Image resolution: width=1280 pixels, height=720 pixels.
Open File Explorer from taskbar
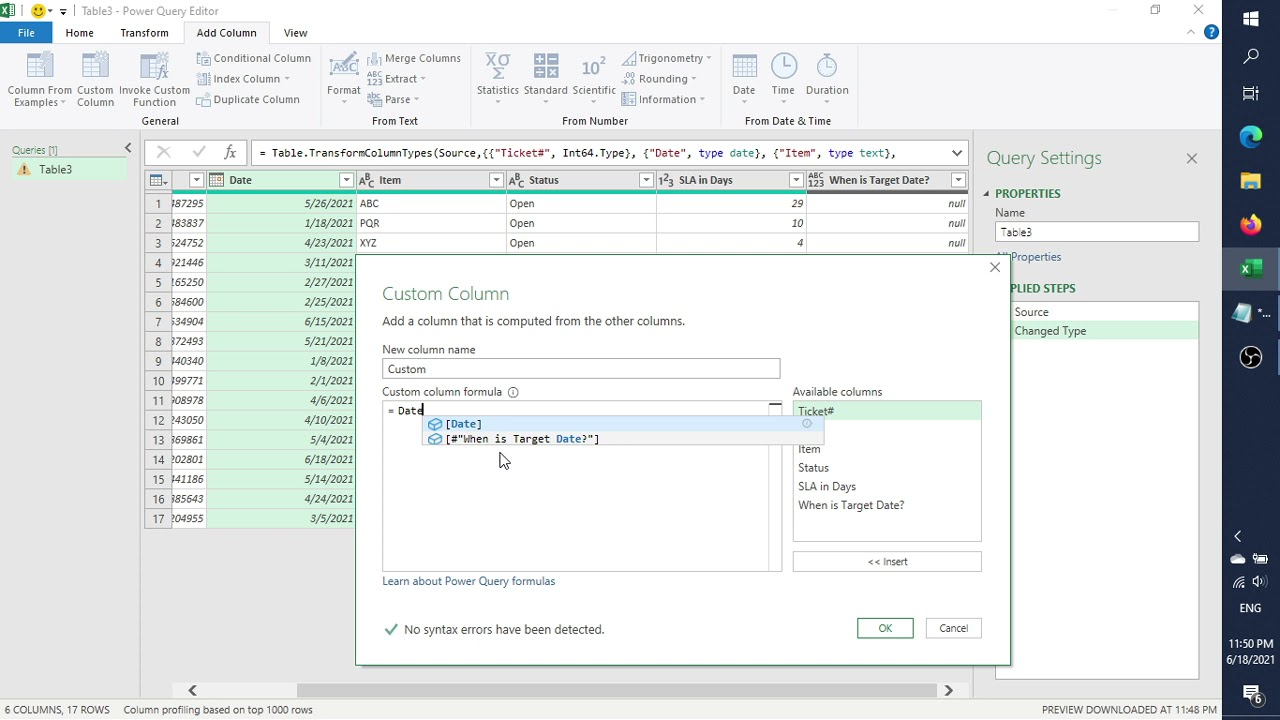(x=1251, y=181)
